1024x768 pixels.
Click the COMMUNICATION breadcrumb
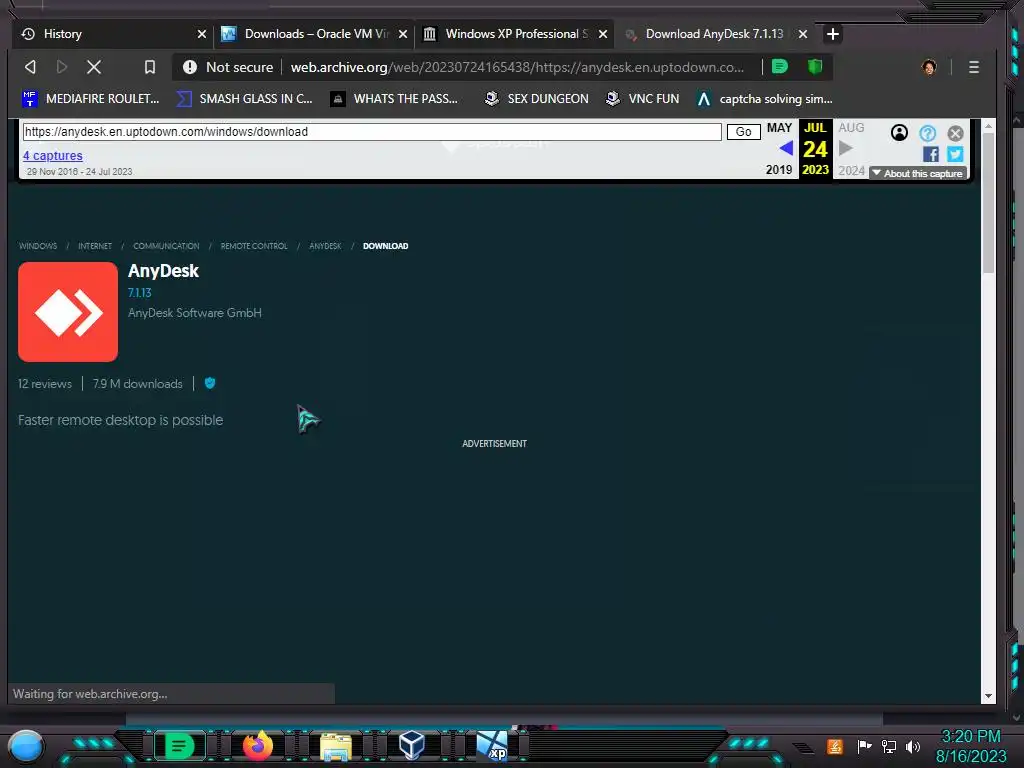166,246
